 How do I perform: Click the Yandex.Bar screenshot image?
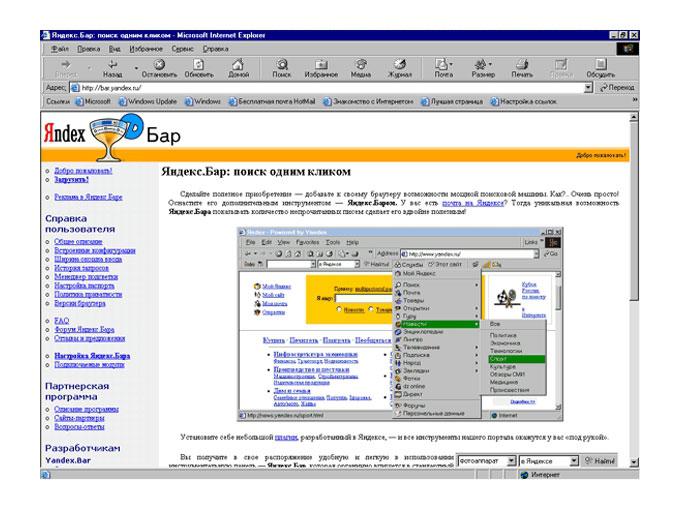[400, 324]
